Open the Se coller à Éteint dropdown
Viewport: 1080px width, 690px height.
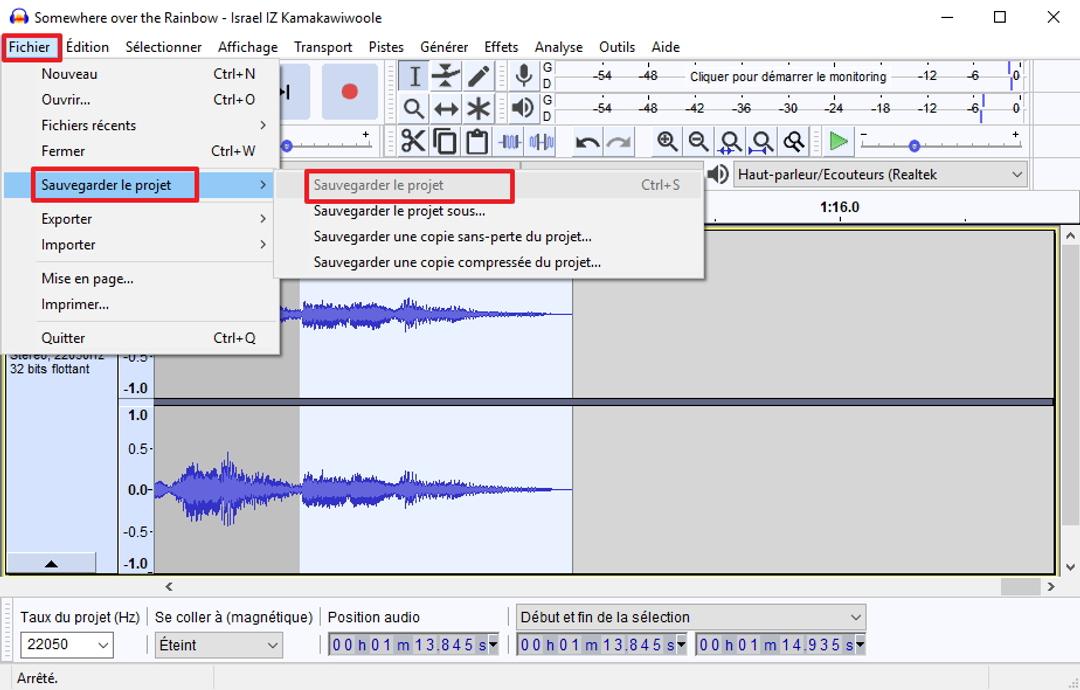tap(219, 645)
